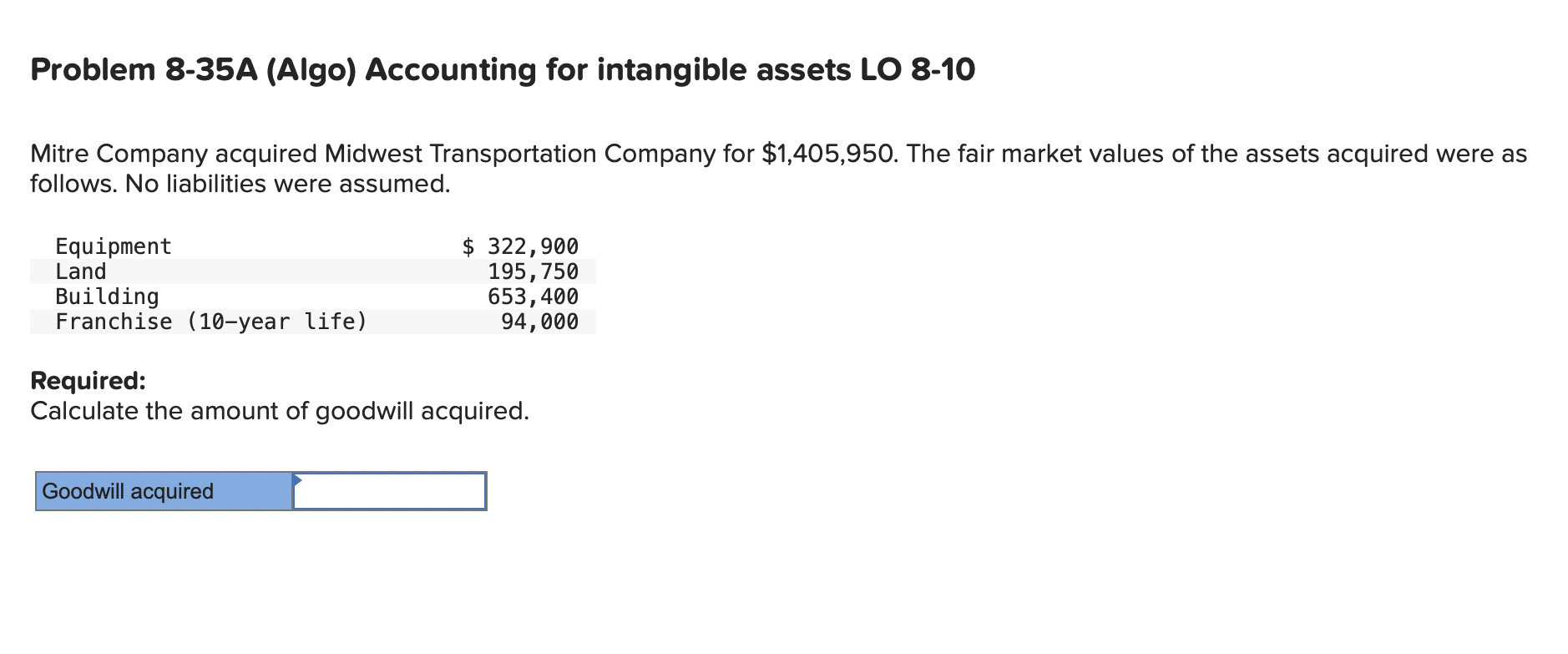
Task: Click the $ 322,900 Equipment amount
Action: (x=519, y=246)
